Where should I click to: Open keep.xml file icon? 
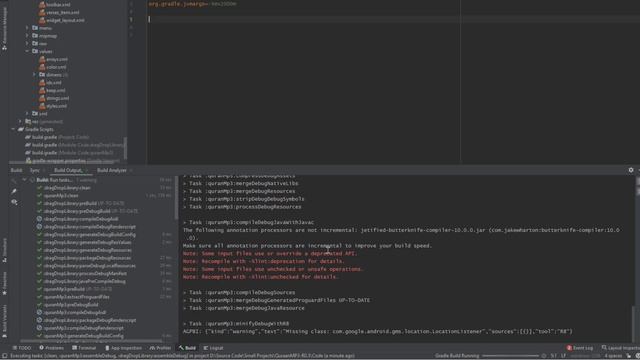pos(42,90)
